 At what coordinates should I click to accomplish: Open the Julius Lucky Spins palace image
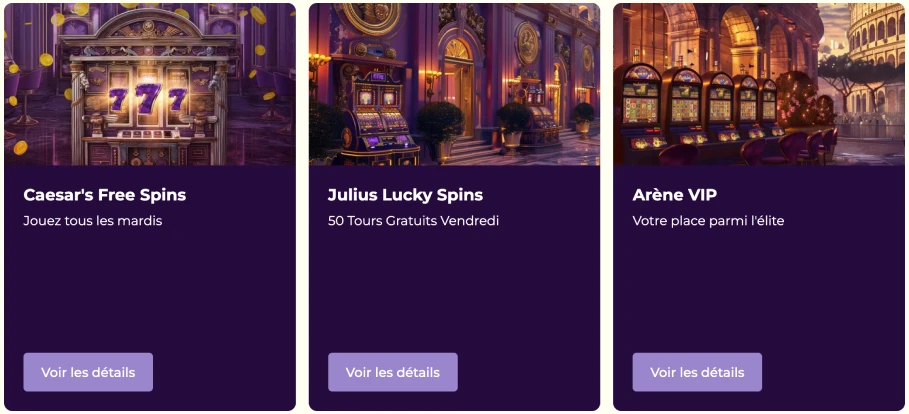click(454, 85)
